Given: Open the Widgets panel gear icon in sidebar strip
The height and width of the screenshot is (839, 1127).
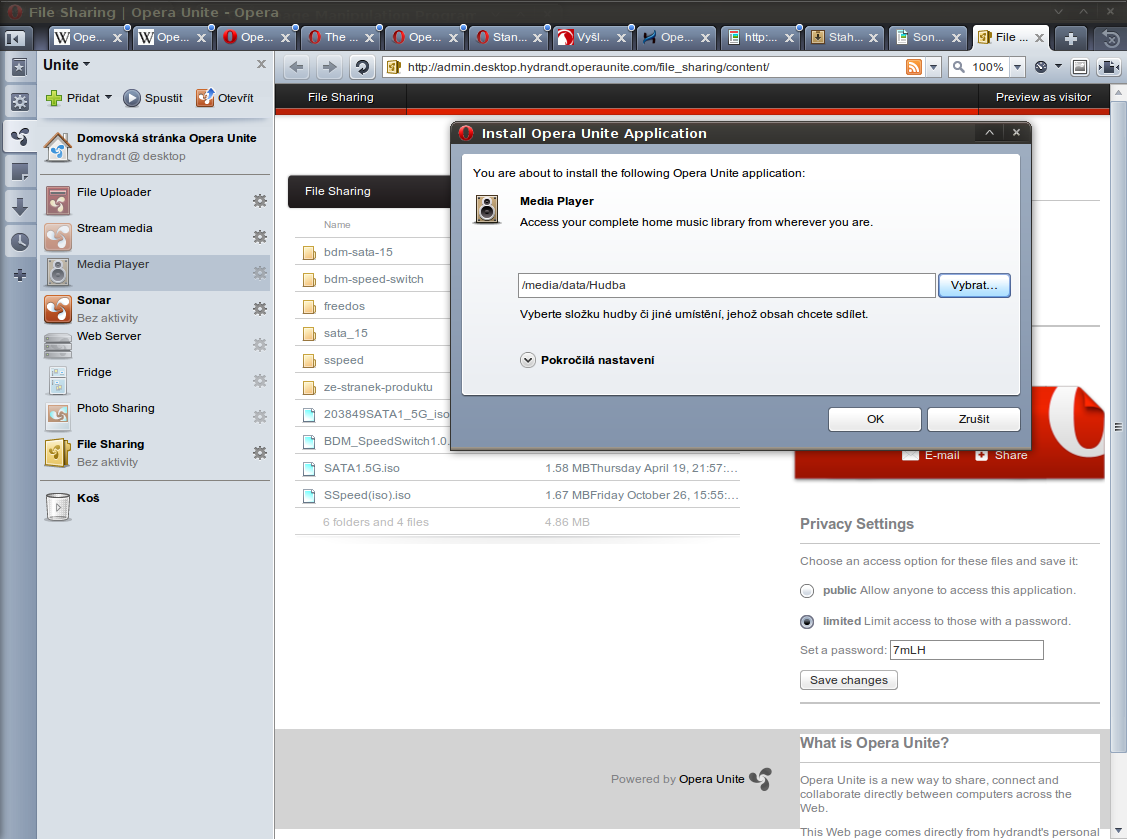Looking at the screenshot, I should tap(19, 102).
